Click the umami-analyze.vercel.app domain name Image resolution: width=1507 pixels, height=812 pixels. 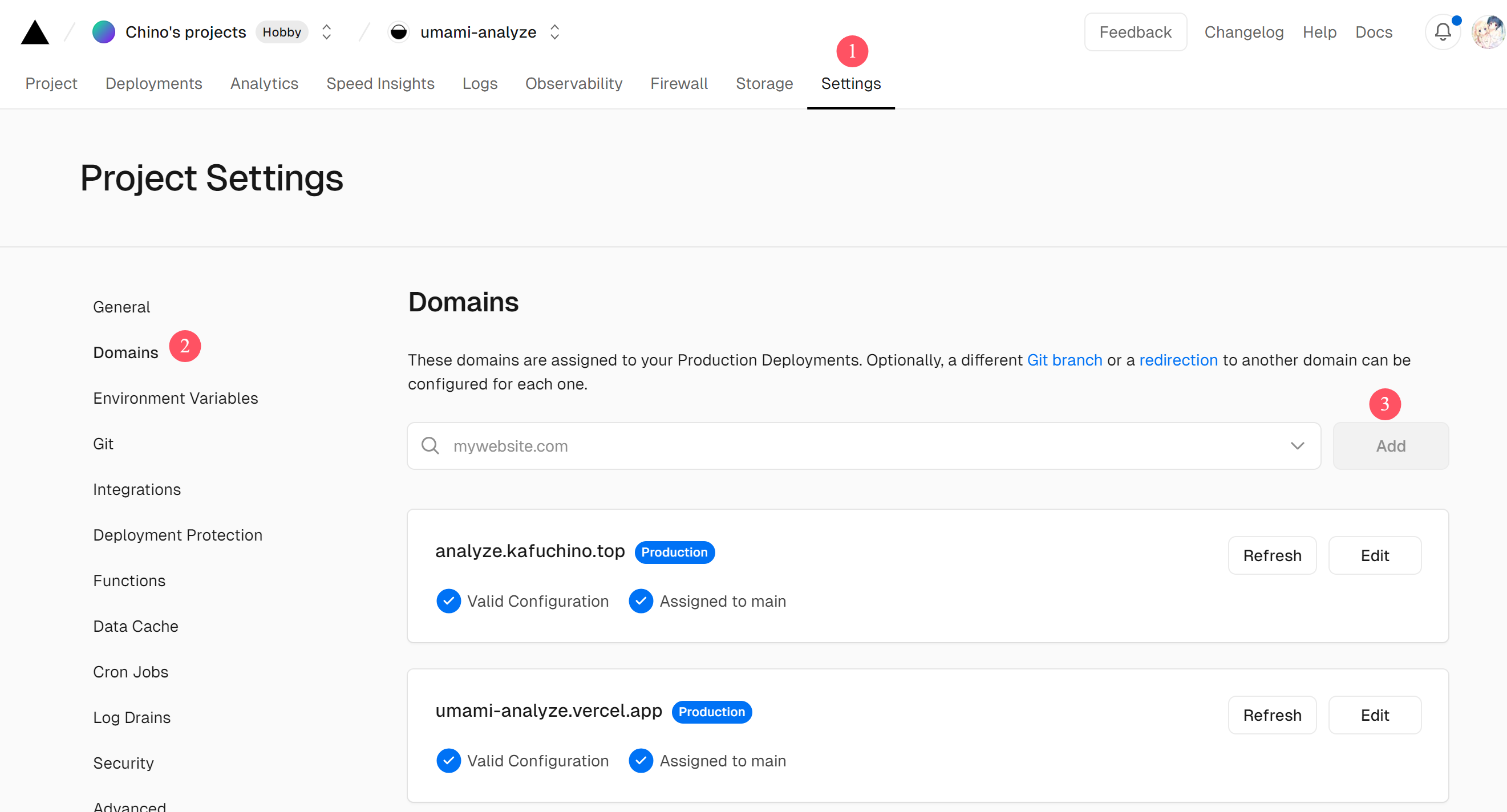point(549,711)
